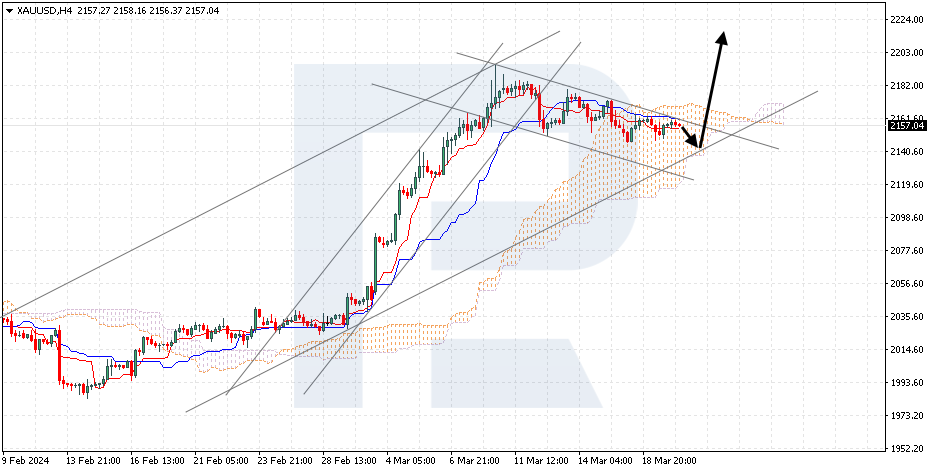
Task: Click the 2077.60 price axis label
Action: (907, 251)
